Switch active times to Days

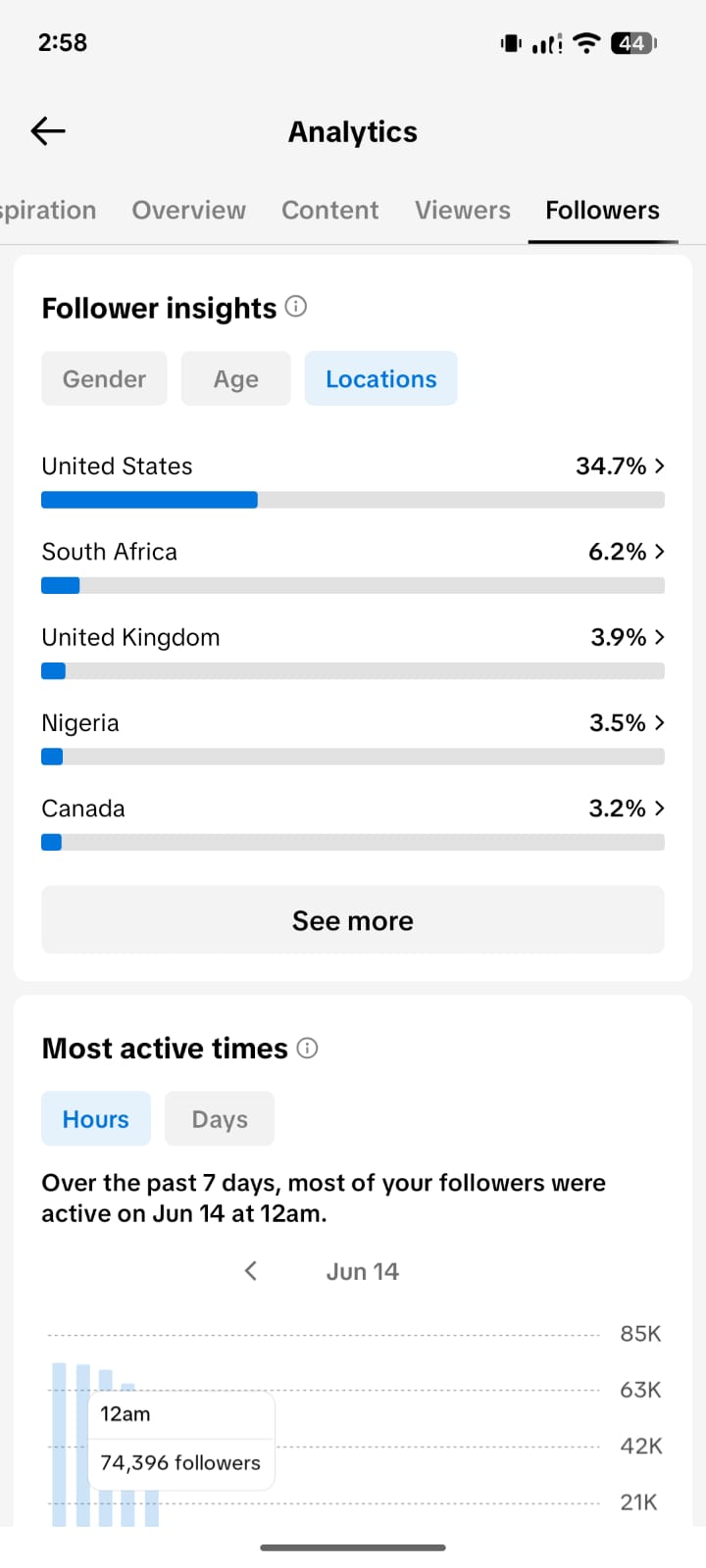coord(220,1118)
